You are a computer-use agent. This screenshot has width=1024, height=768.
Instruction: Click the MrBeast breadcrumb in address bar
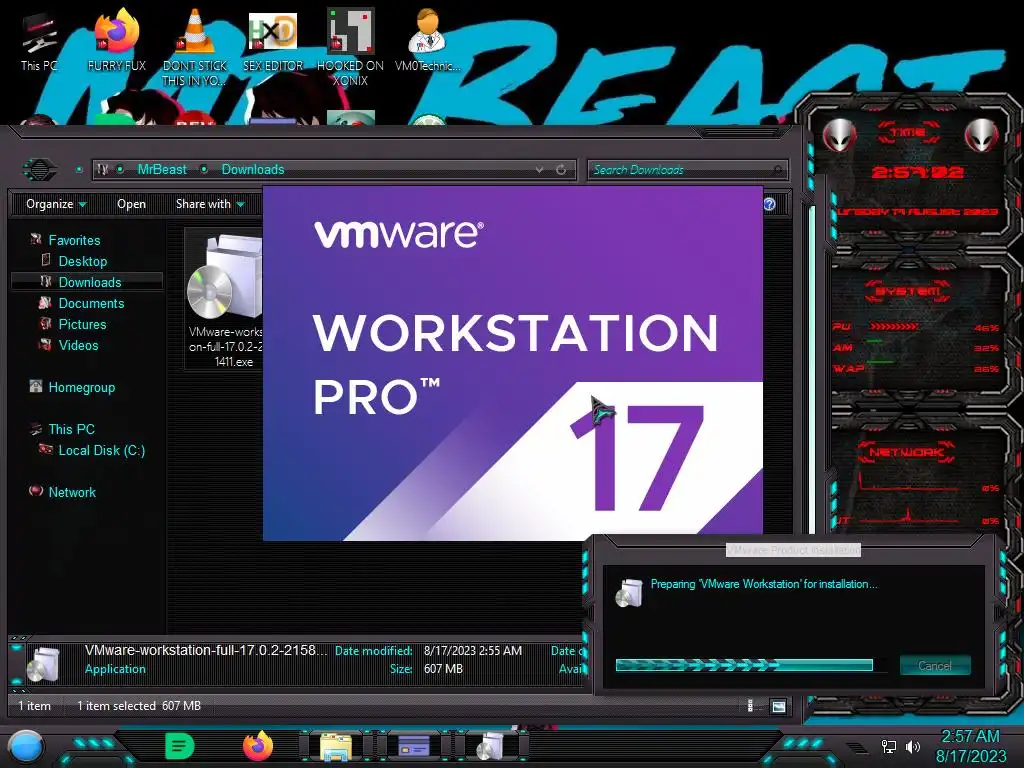coord(162,170)
